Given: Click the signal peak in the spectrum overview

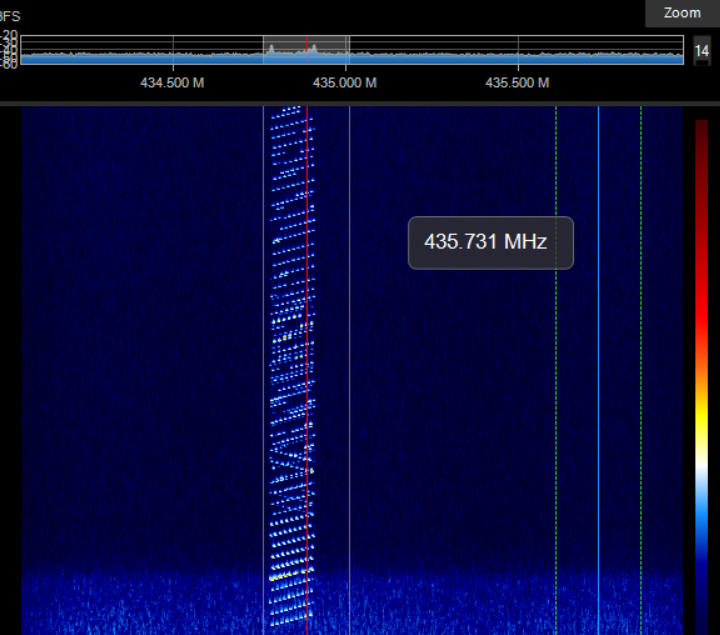Looking at the screenshot, I should point(271,48).
